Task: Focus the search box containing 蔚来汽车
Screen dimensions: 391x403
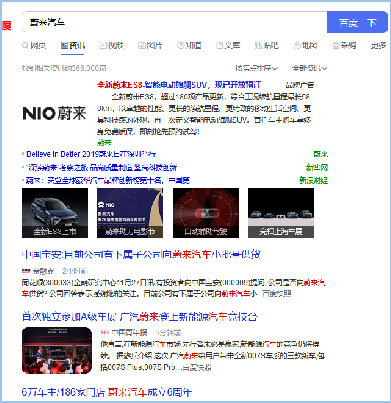Action: point(175,22)
